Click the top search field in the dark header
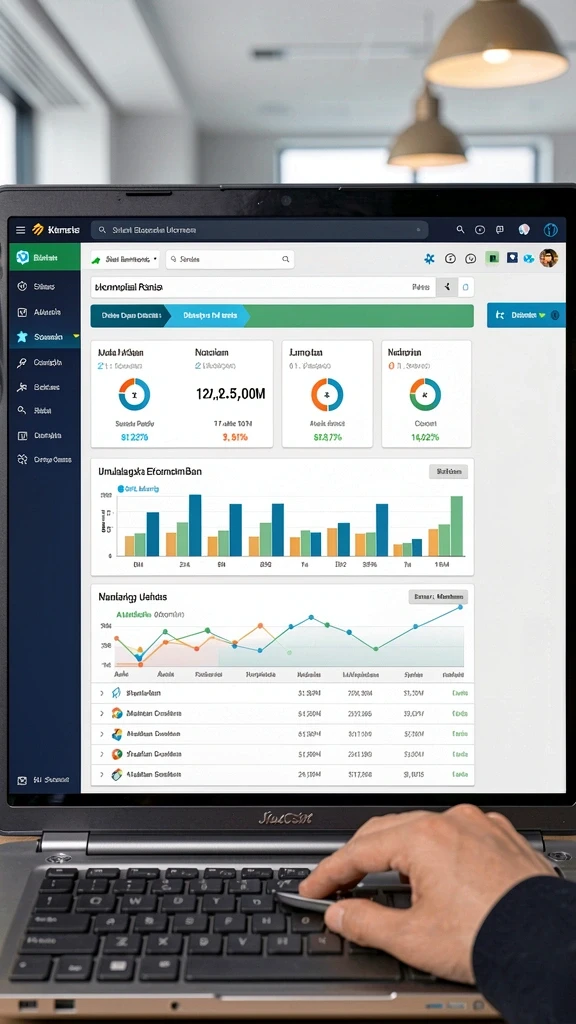 click(x=259, y=230)
